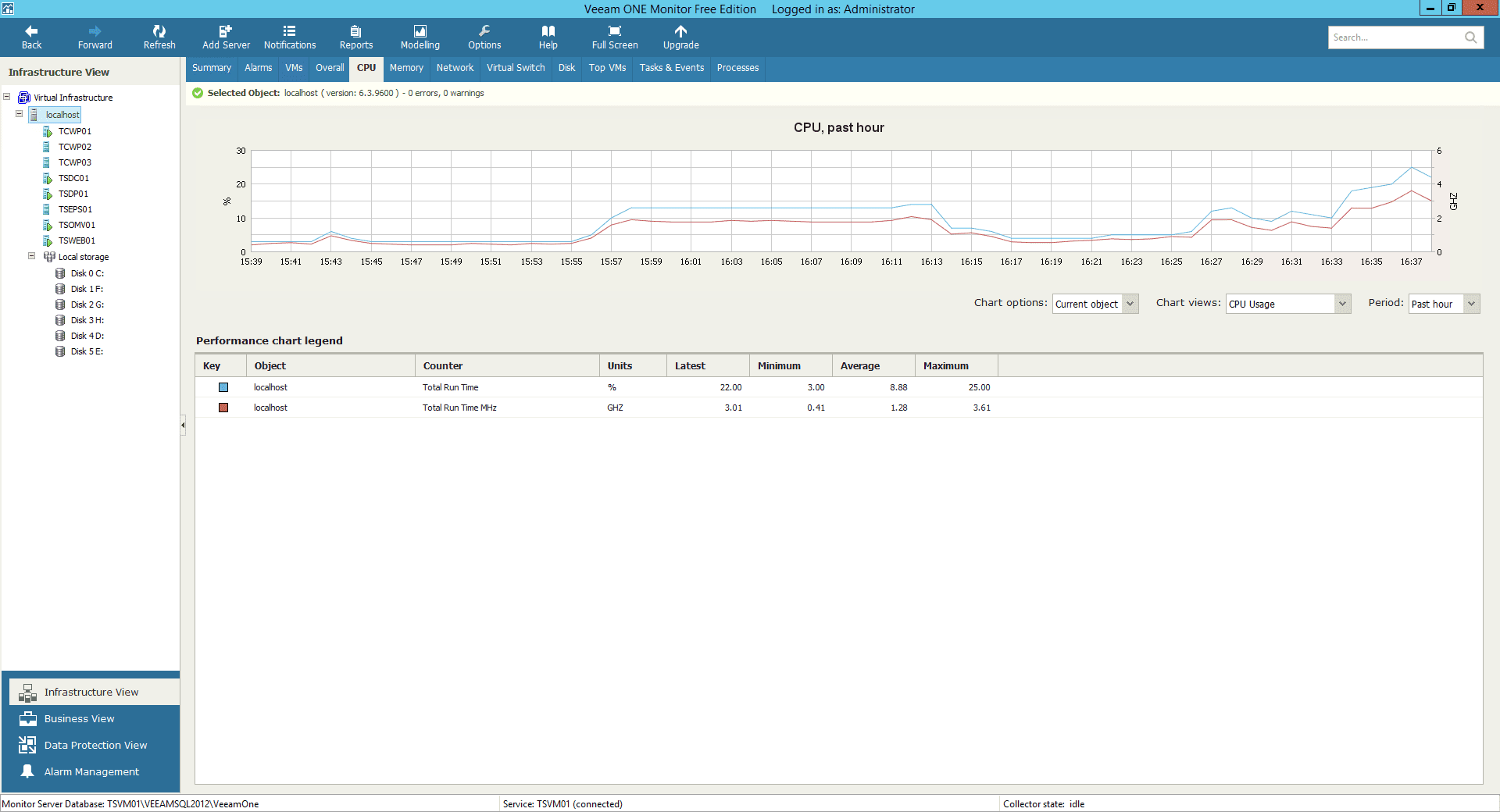The width and height of the screenshot is (1500, 812).
Task: Collapse the localhost tree node
Action: [20, 114]
